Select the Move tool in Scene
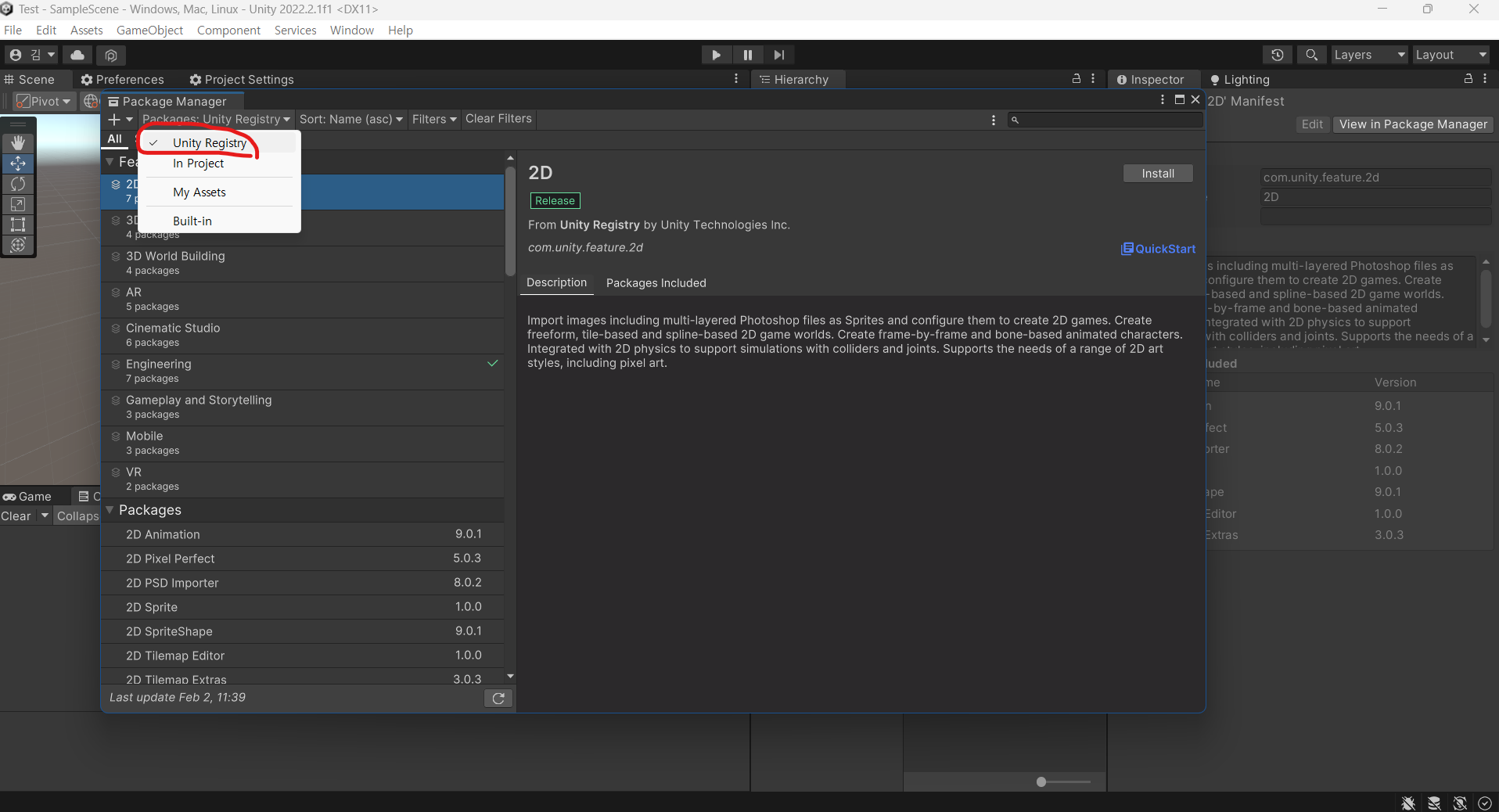The image size is (1499, 812). pos(18,163)
